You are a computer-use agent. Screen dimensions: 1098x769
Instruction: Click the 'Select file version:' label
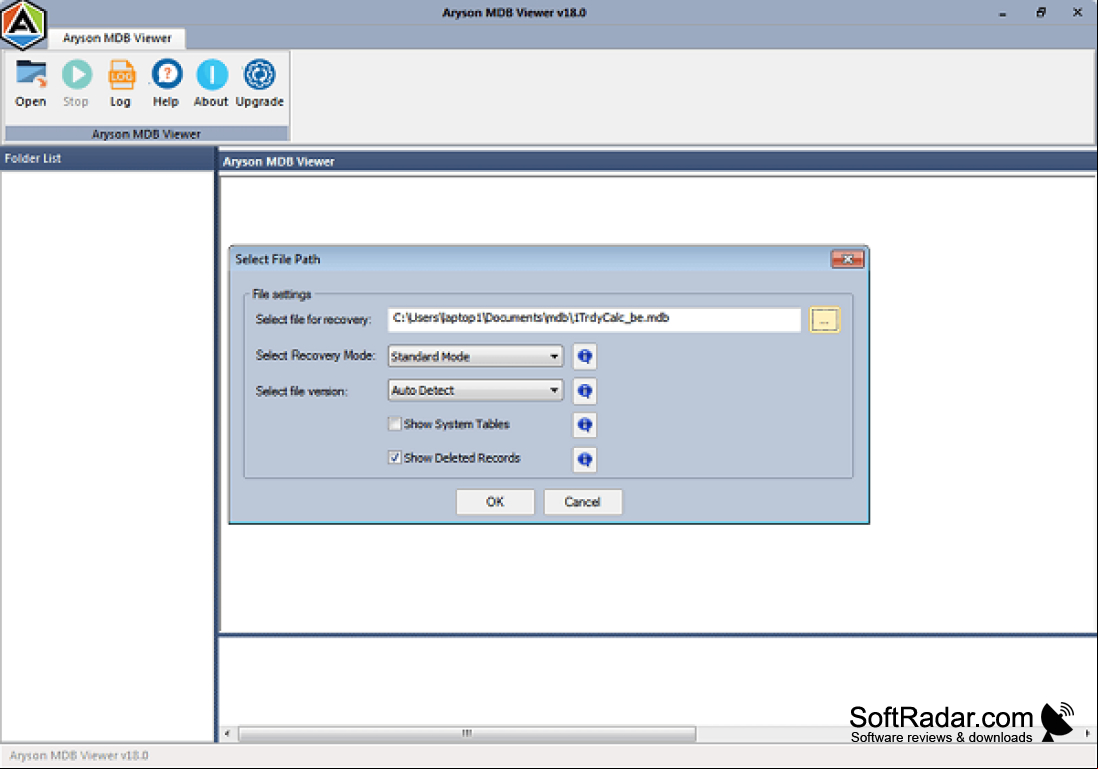click(301, 391)
